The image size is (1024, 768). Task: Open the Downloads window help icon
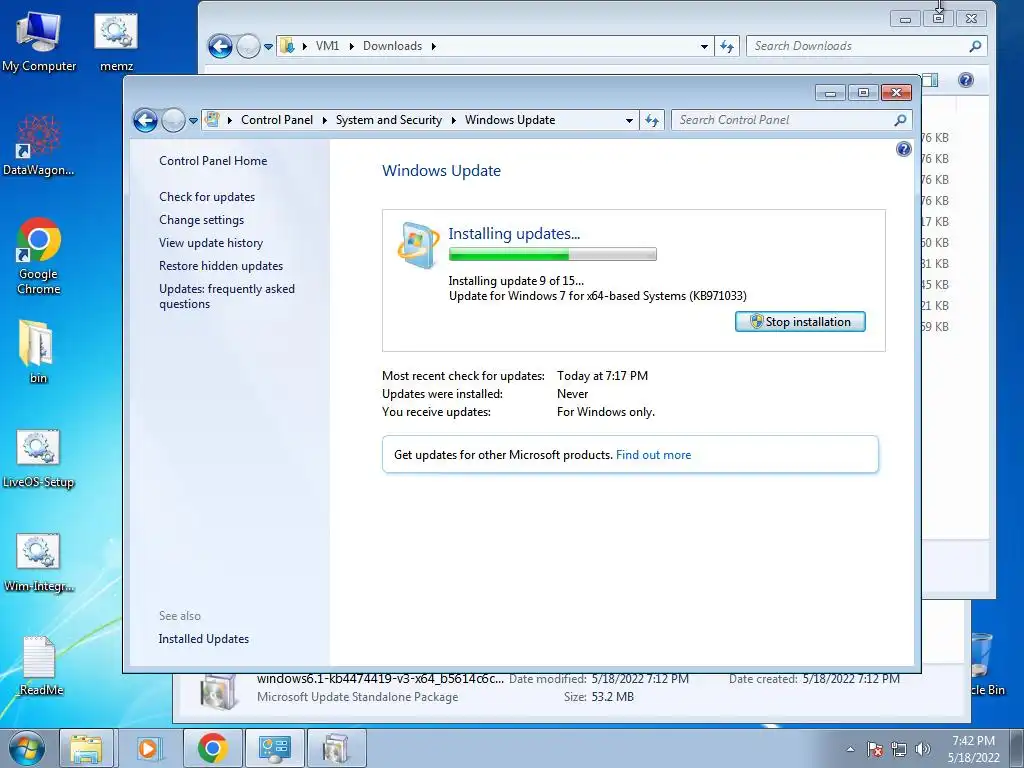(966, 80)
